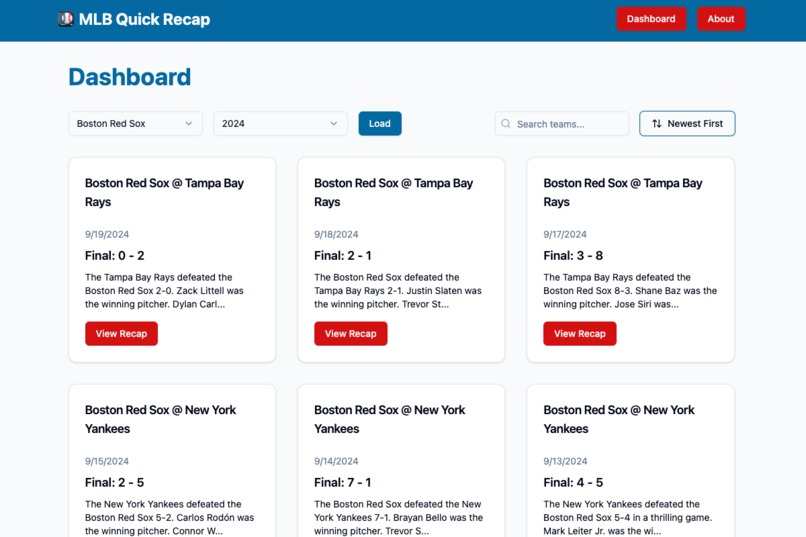Click the Dashboard page heading
This screenshot has height=537, width=806.
tap(130, 77)
